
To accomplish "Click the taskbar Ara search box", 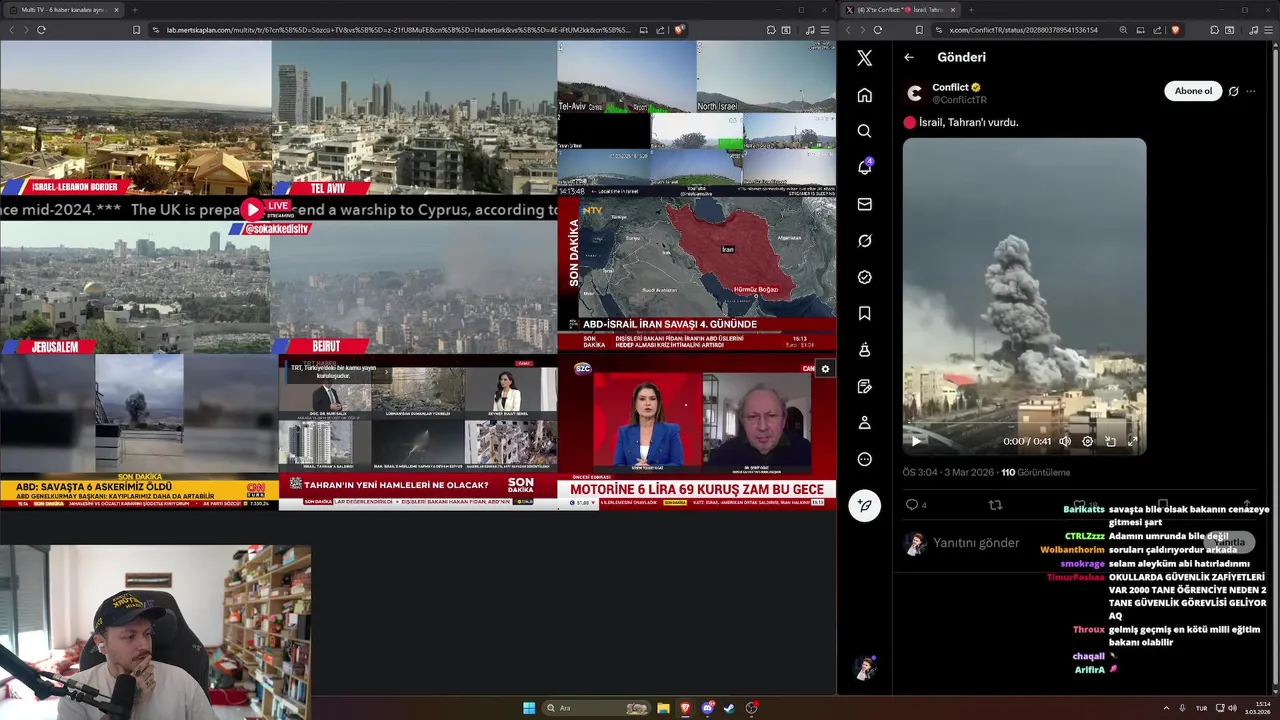I will pos(596,708).
